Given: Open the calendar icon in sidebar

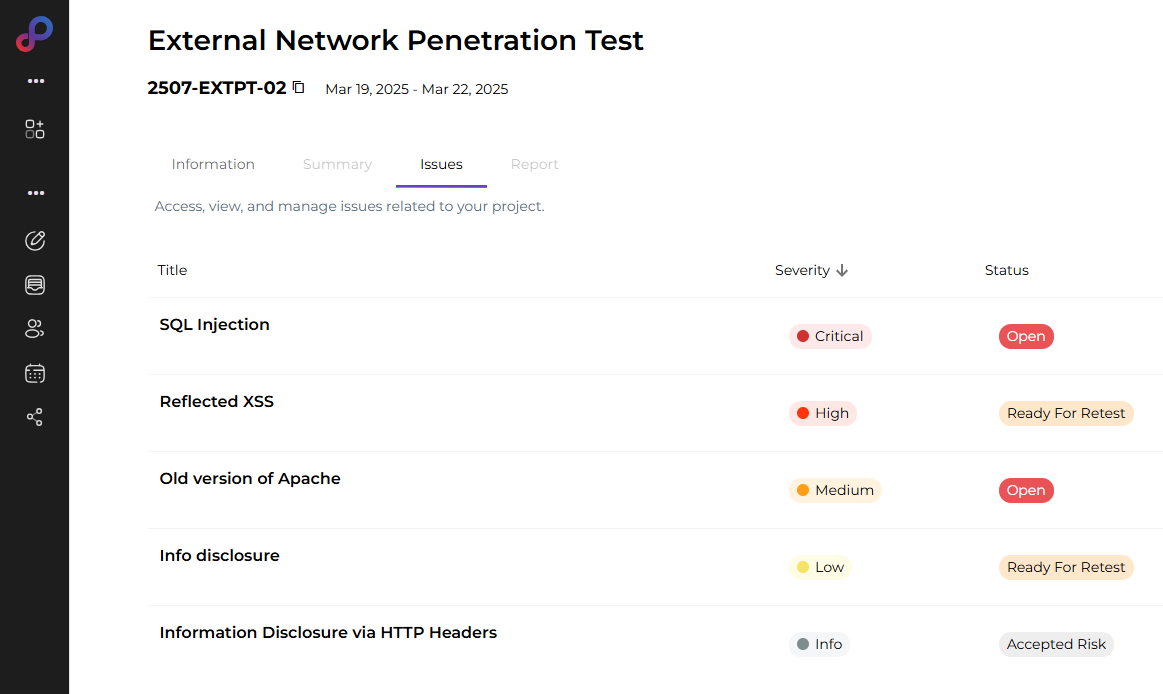Looking at the screenshot, I should [x=35, y=373].
